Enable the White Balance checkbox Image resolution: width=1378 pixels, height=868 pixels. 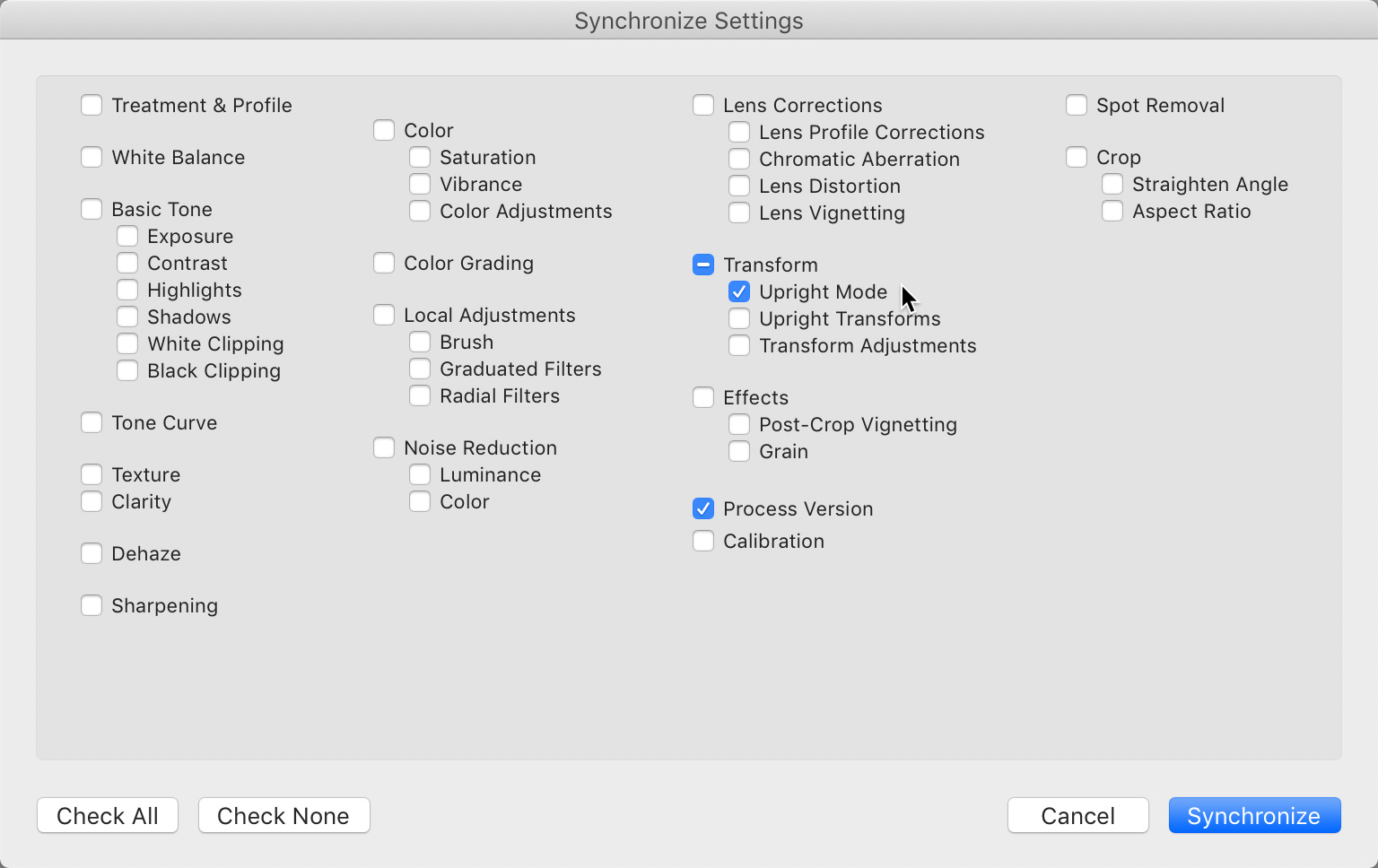click(x=92, y=157)
